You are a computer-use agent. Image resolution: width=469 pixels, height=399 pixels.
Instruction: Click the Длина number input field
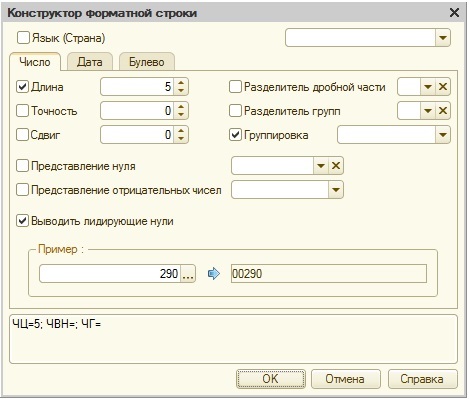click(x=137, y=87)
